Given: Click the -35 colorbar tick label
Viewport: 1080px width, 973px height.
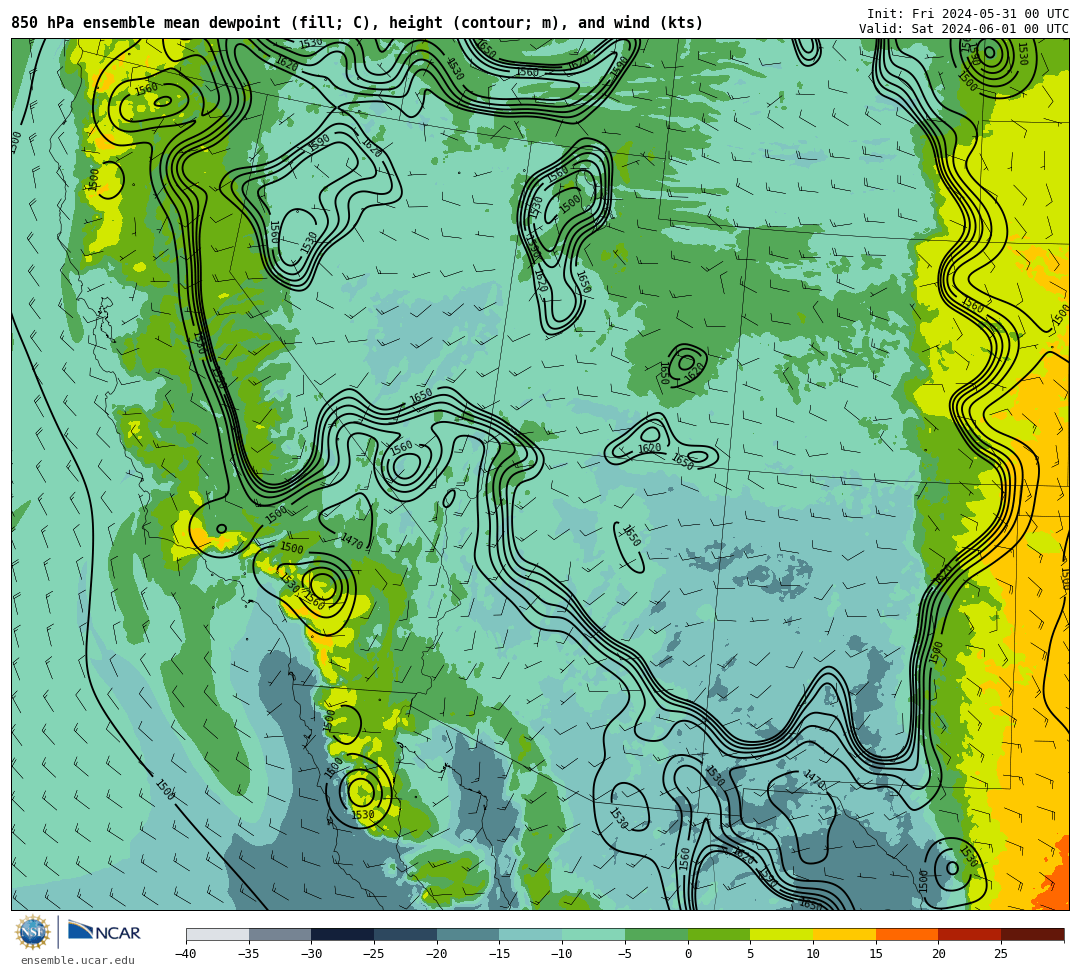Looking at the screenshot, I should pyautogui.click(x=248, y=954).
